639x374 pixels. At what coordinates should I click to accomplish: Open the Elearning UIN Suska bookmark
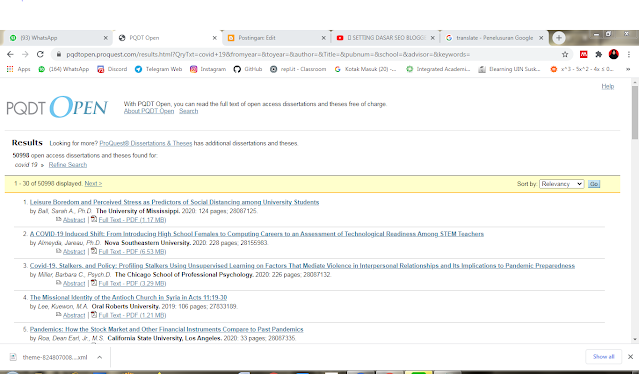point(509,69)
